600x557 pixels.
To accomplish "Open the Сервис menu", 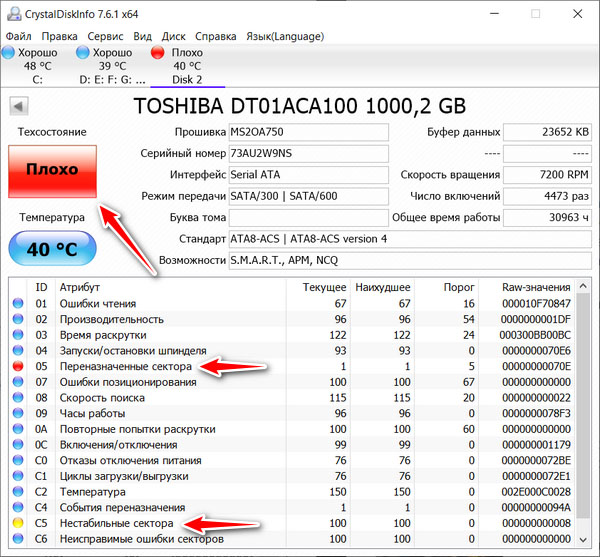I will click(x=105, y=36).
